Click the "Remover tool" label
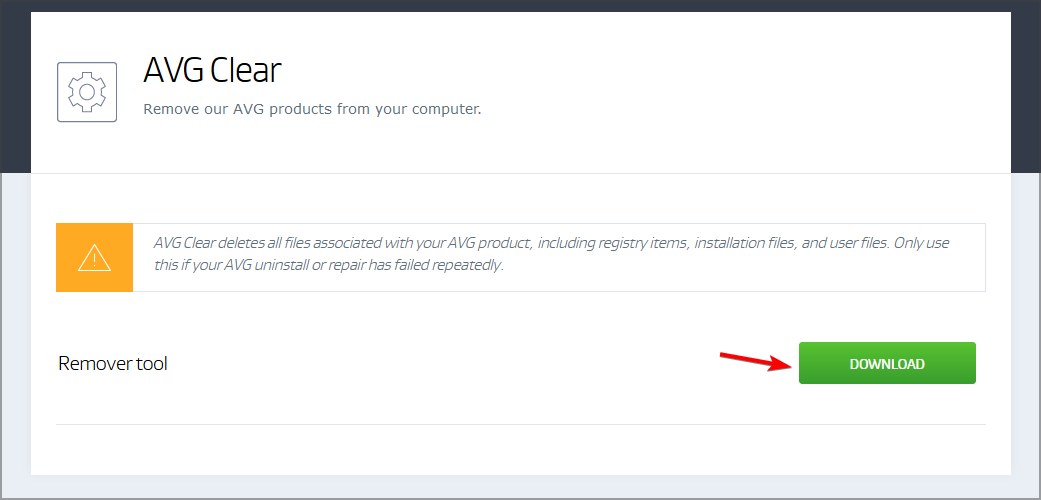Viewport: 1041px width, 500px height. [x=113, y=364]
